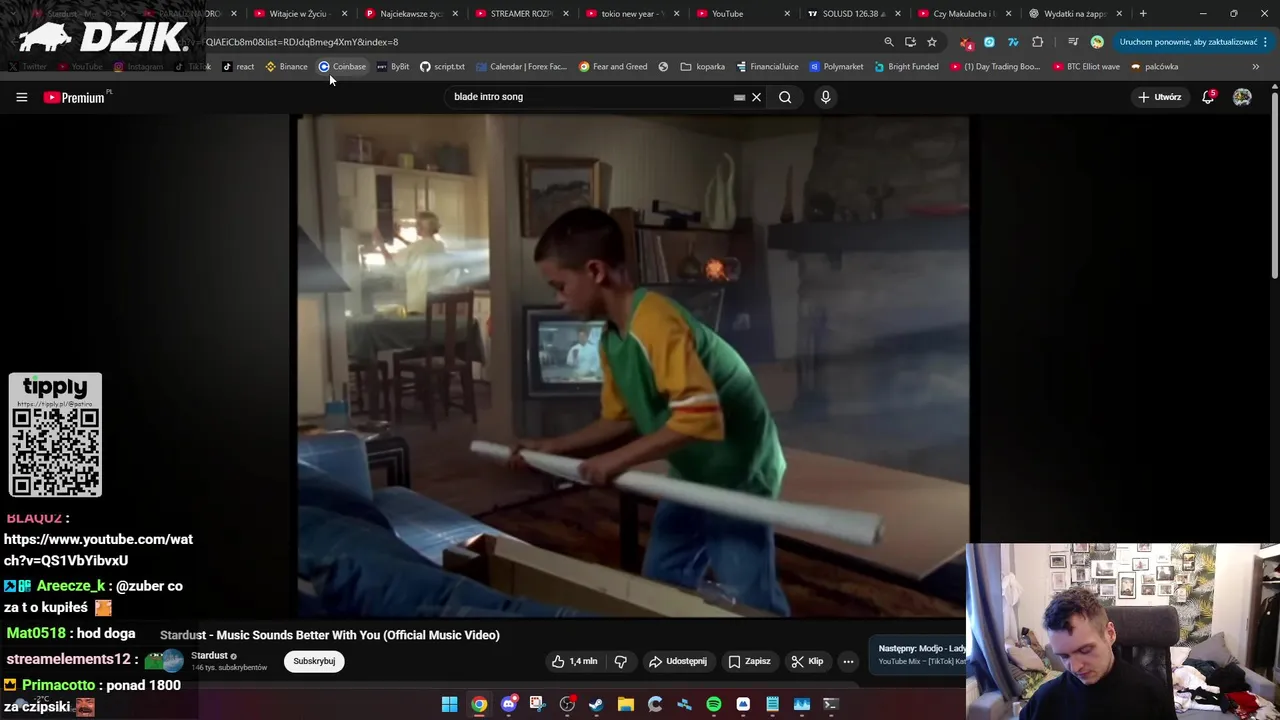The height and width of the screenshot is (720, 1280).
Task: Open the Stardust channel avatar
Action: [172, 661]
